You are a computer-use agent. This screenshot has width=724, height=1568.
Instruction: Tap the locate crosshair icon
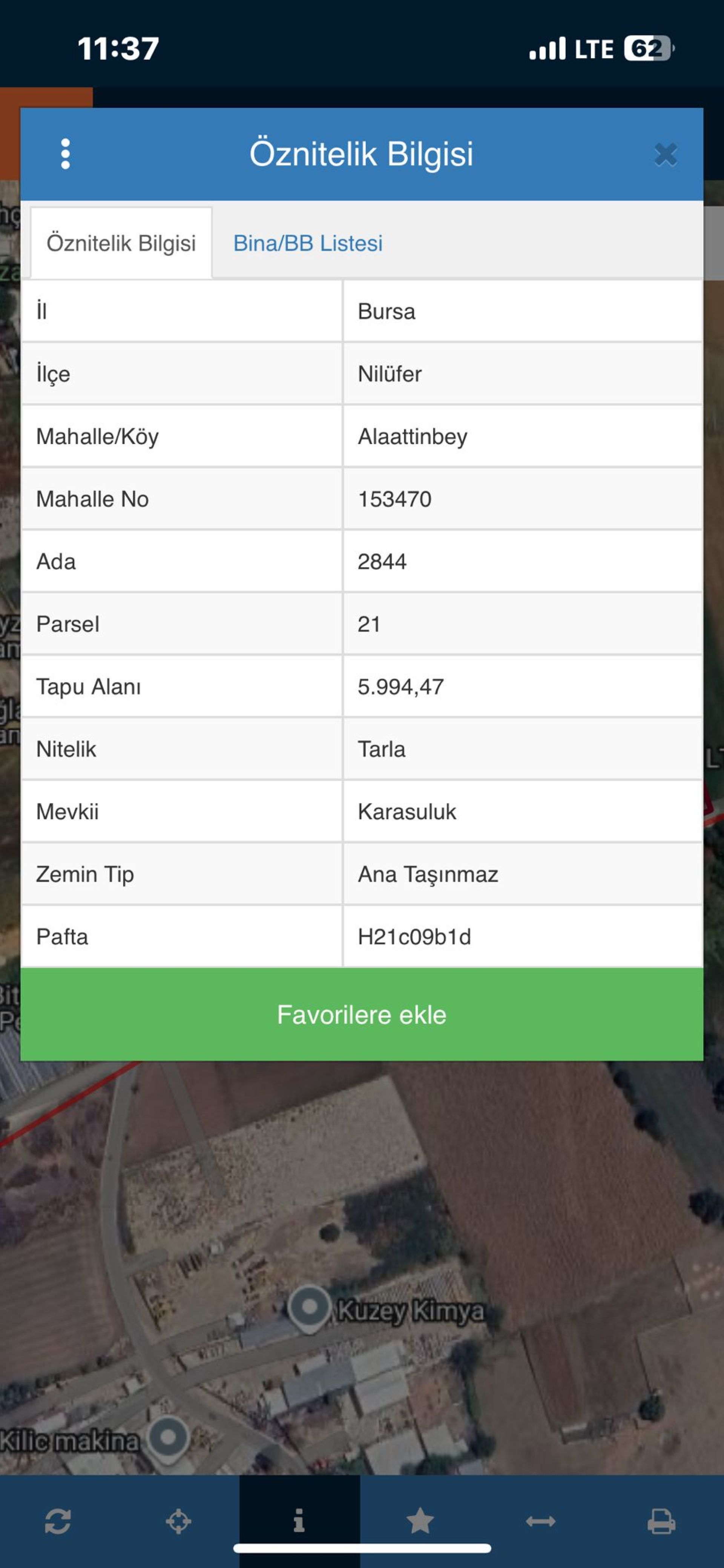click(178, 1521)
